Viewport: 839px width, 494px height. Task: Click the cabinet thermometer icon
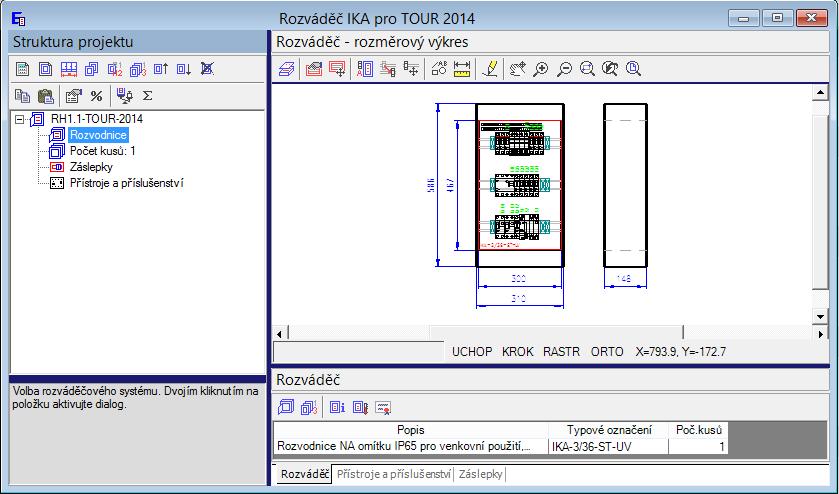click(360, 407)
